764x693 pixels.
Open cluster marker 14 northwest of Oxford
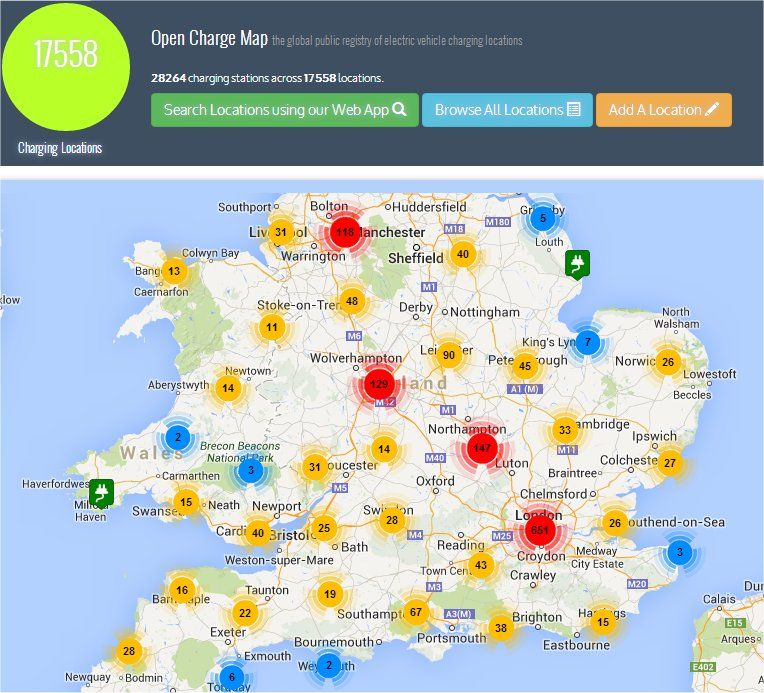tap(384, 449)
